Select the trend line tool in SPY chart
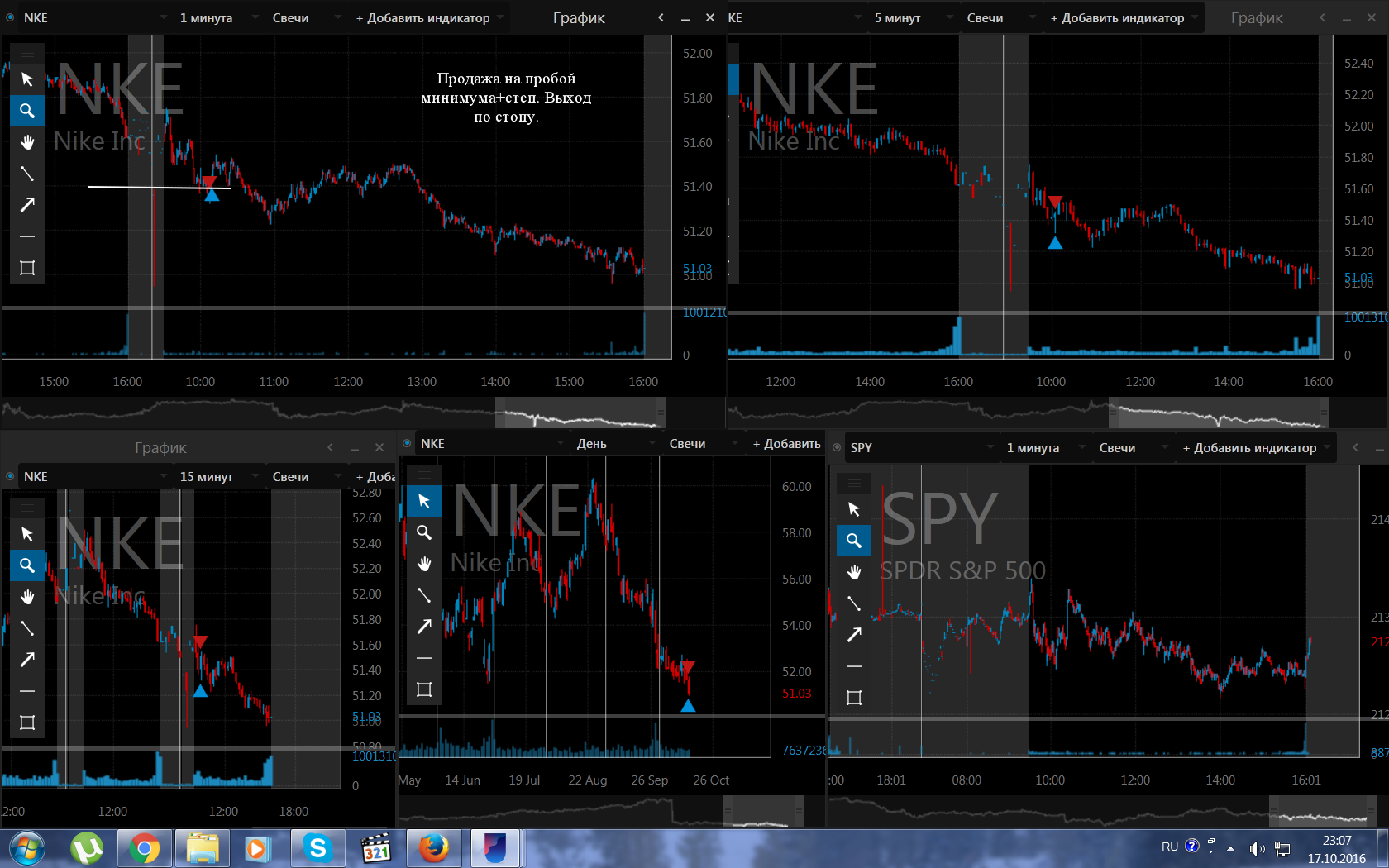This screenshot has width=1389, height=868. pos(854,603)
